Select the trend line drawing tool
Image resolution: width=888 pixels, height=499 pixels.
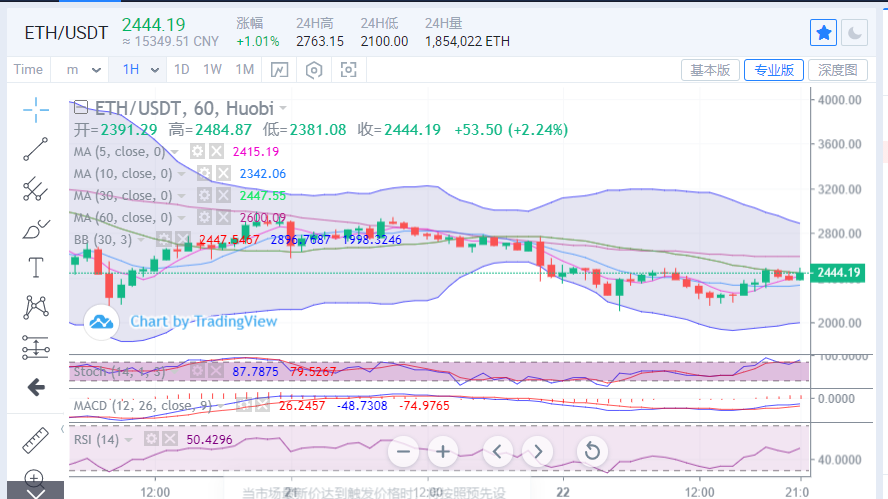[x=36, y=149]
